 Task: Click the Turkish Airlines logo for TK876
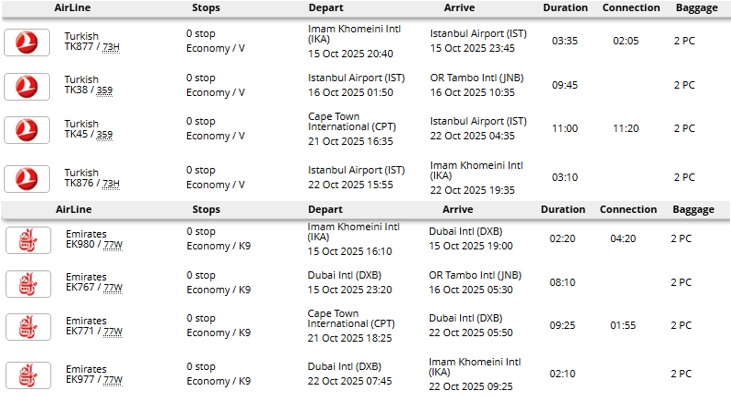pyautogui.click(x=27, y=179)
